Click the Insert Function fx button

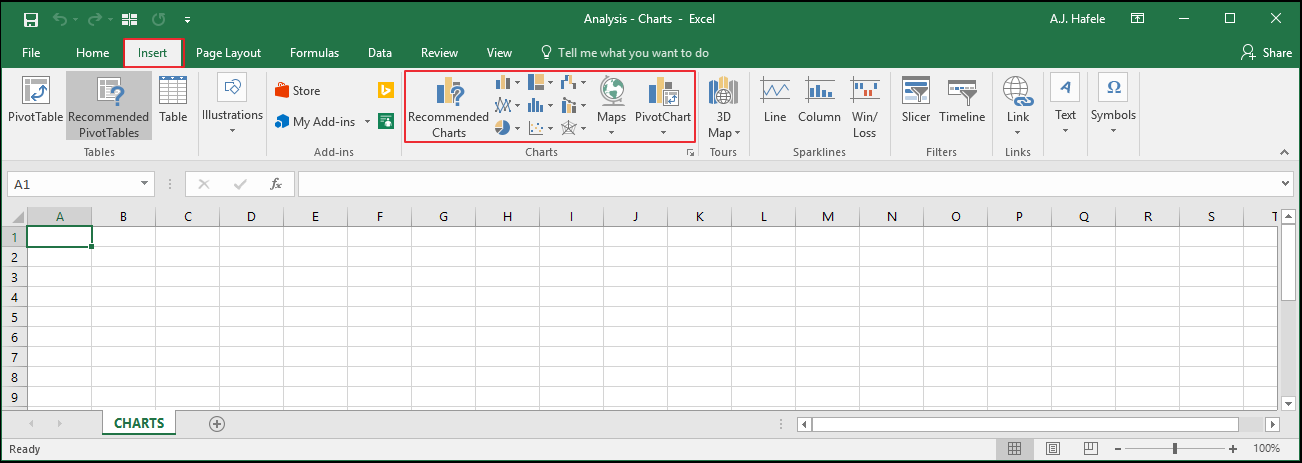point(276,184)
